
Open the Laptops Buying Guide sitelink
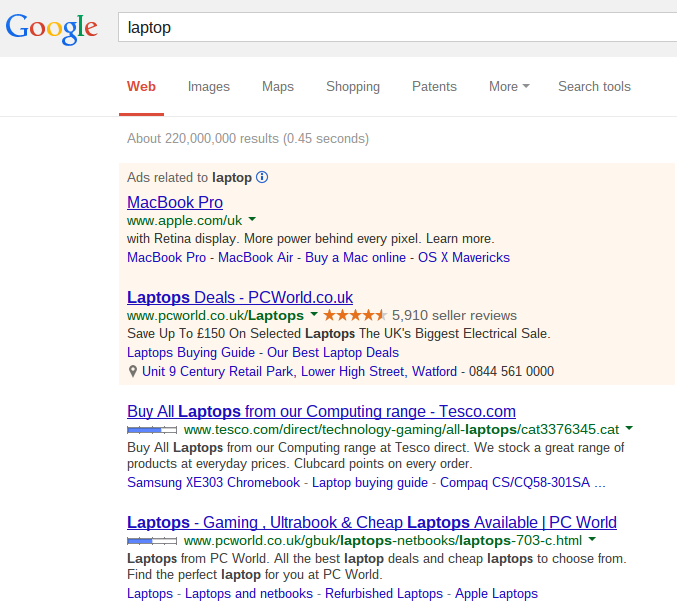(x=191, y=352)
